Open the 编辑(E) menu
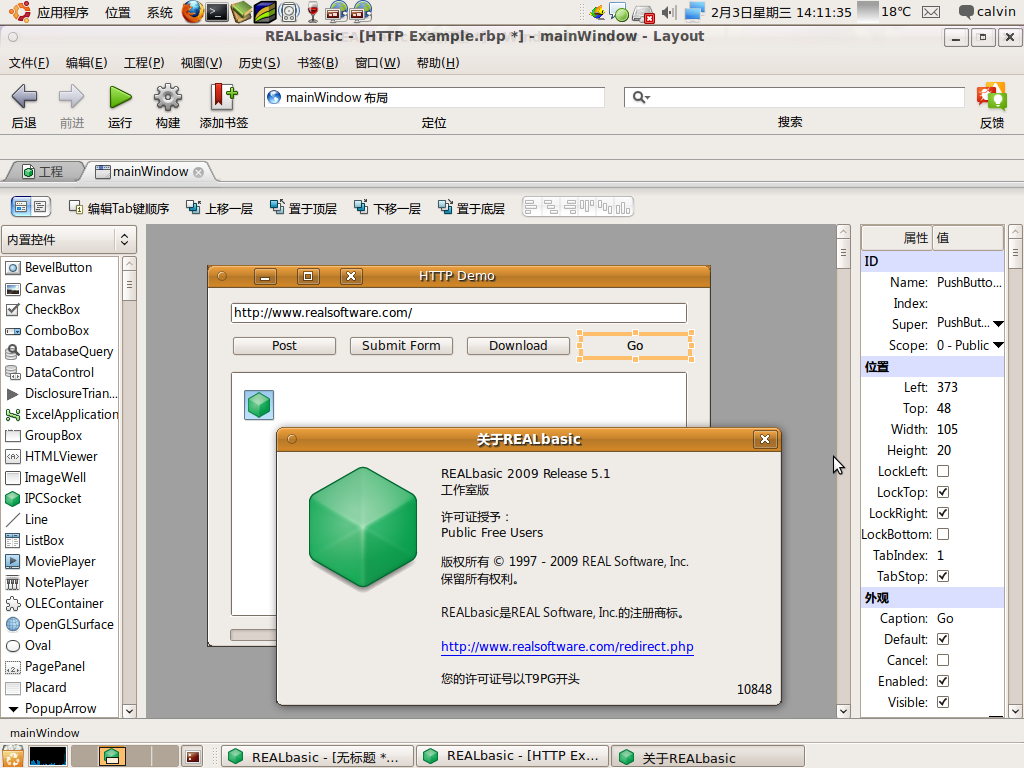Viewport: 1024px width, 768px height. 86,63
